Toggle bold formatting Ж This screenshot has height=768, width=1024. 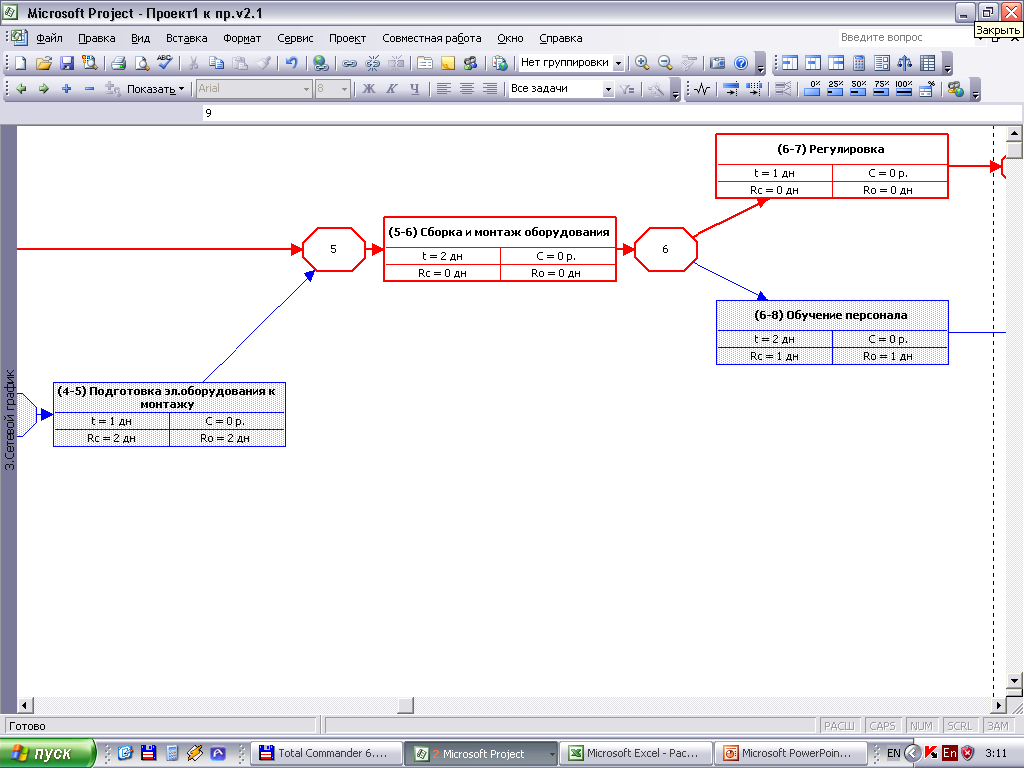pos(369,89)
